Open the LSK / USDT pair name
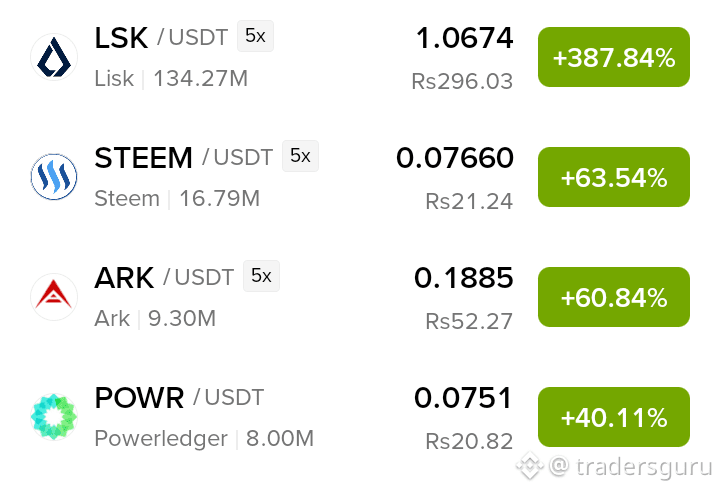This screenshot has height=491, width=720. click(161, 37)
